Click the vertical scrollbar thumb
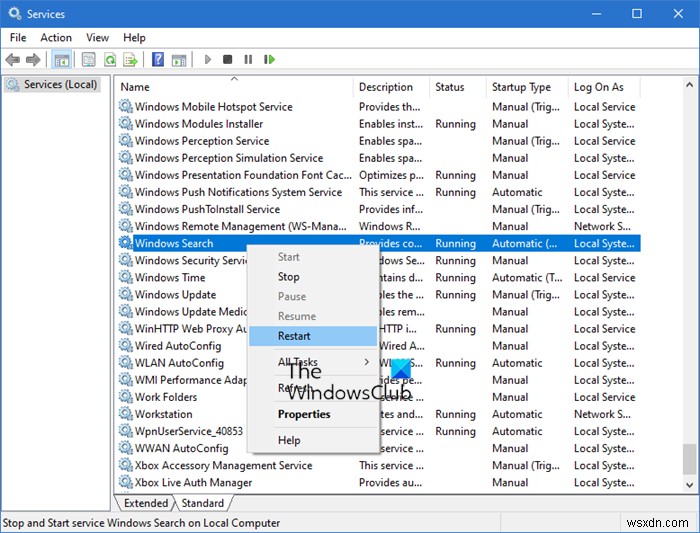Viewport: 700px width, 533px height. pos(689,459)
